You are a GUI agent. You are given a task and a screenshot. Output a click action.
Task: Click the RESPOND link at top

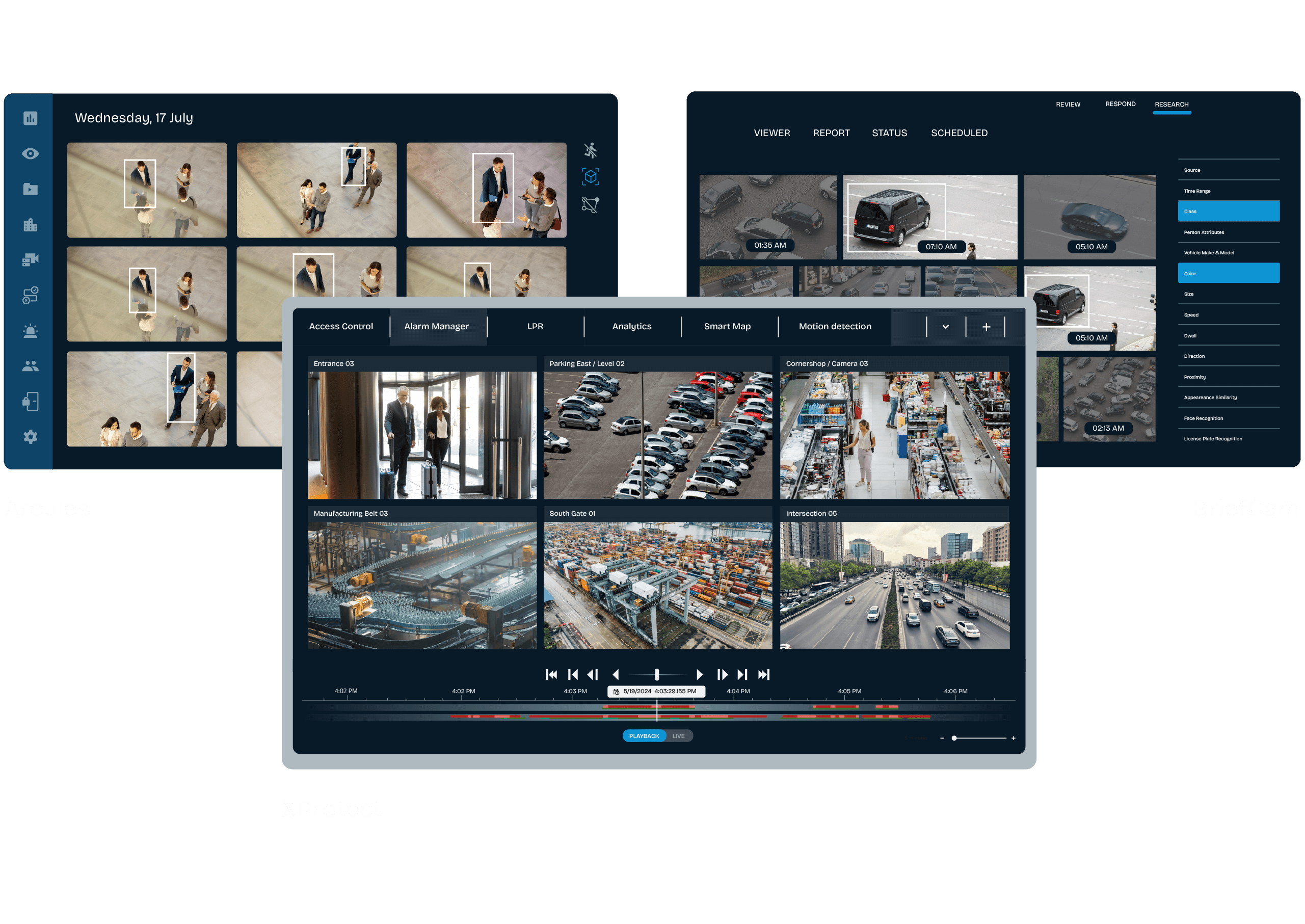pyautogui.click(x=1120, y=104)
